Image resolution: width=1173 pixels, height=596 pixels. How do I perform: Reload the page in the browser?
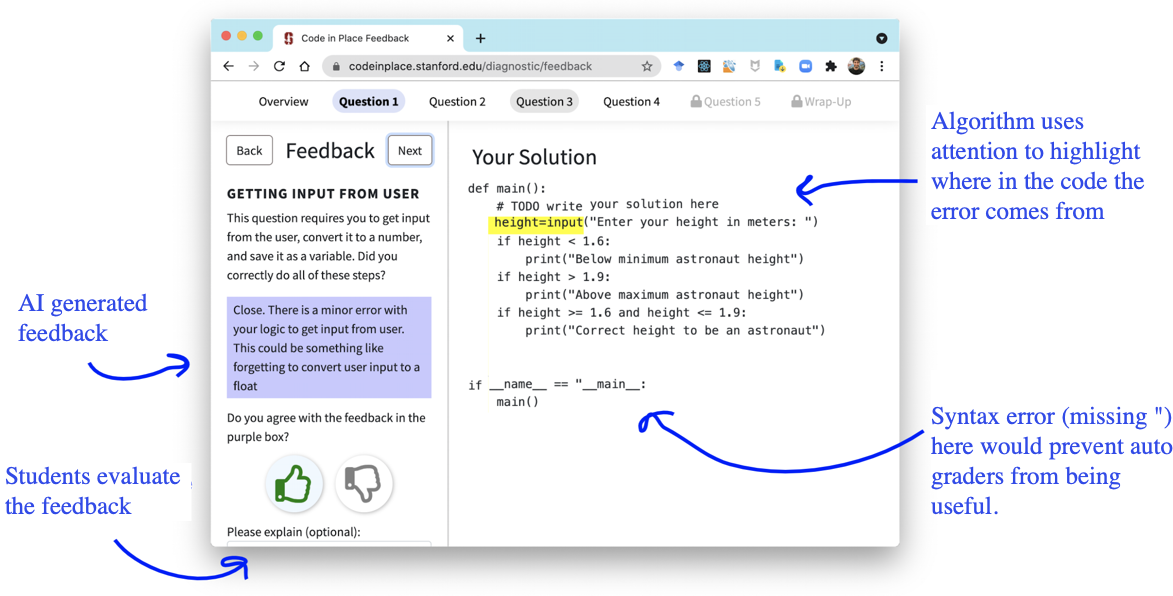coord(279,66)
